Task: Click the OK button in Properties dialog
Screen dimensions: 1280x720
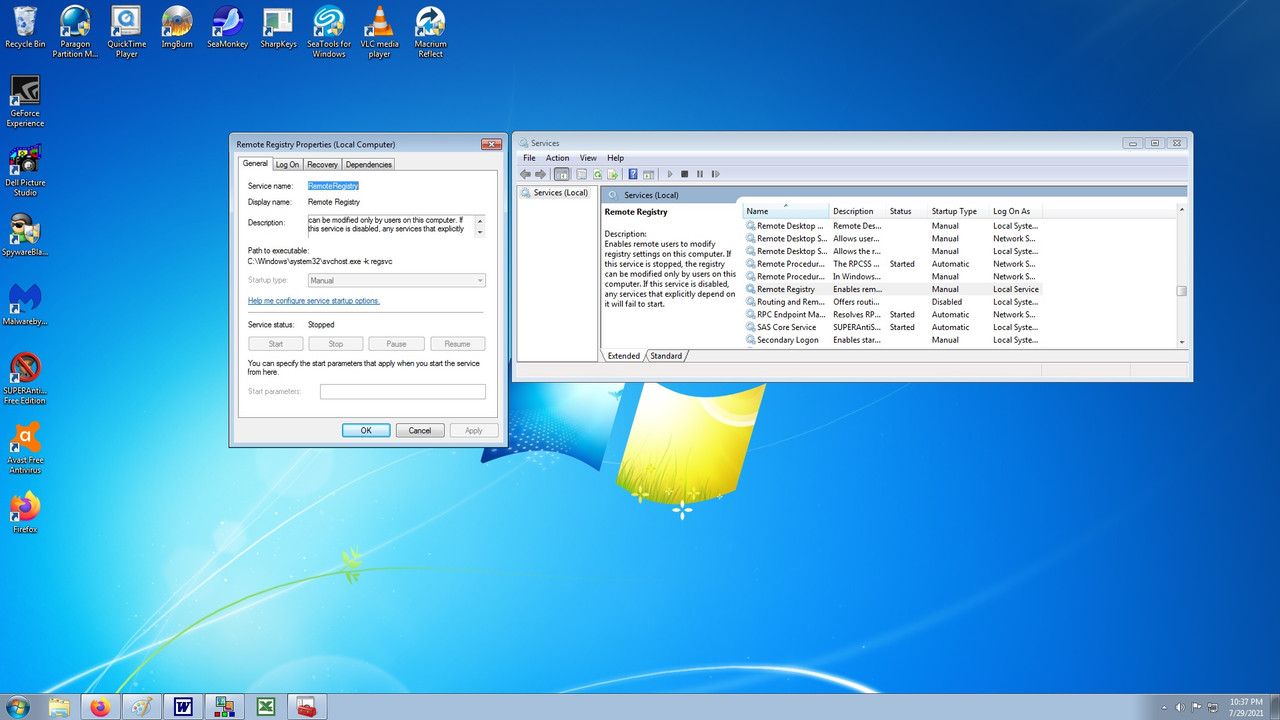Action: [x=366, y=430]
